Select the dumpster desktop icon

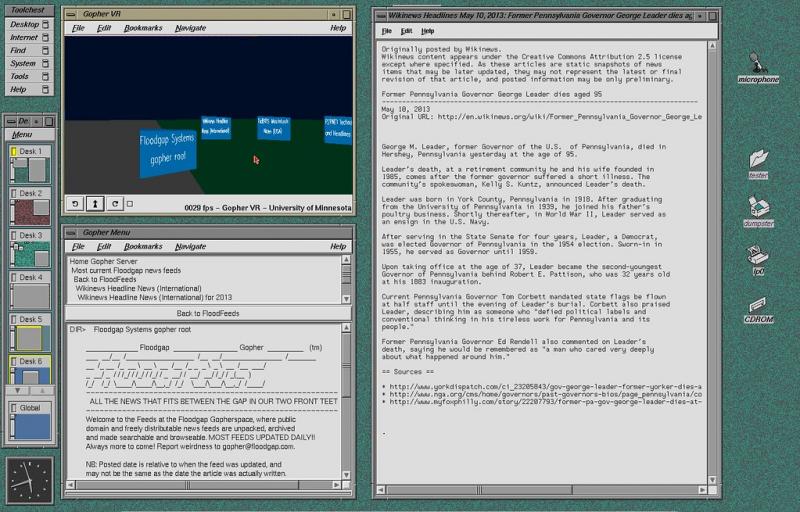coord(758,211)
